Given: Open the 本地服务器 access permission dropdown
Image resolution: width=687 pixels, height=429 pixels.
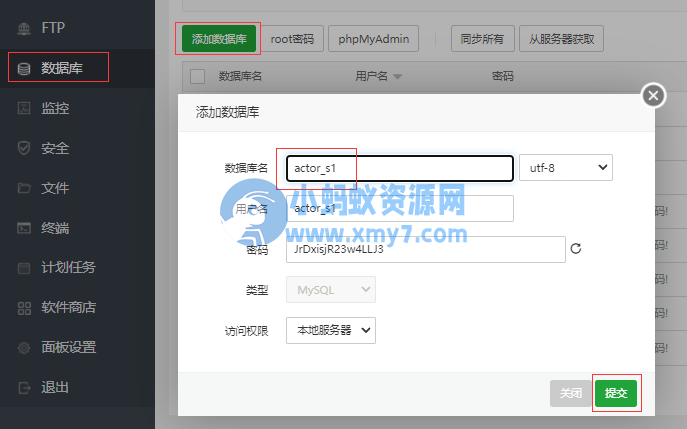Looking at the screenshot, I should pos(331,330).
